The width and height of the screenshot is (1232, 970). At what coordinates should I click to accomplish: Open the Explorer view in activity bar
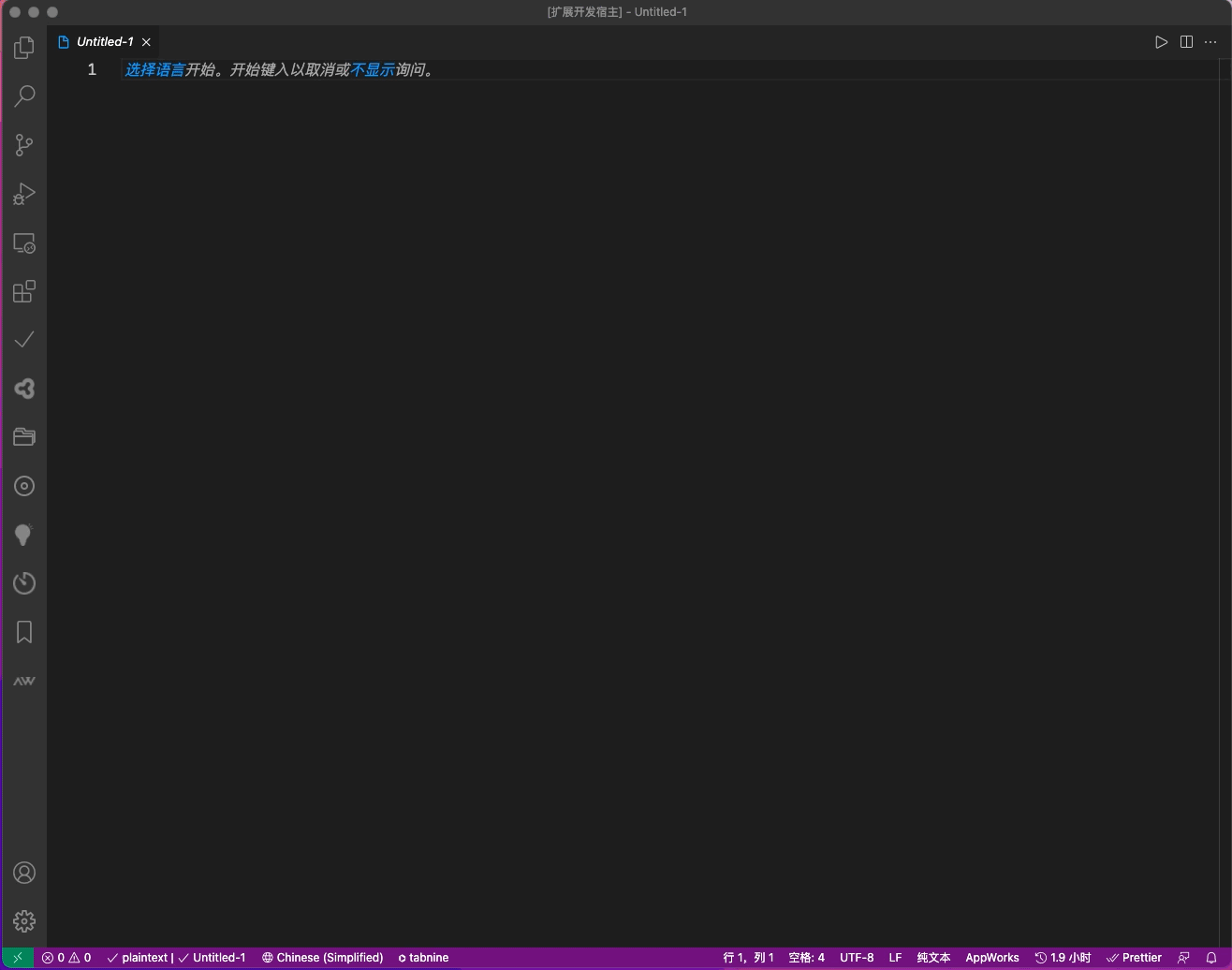tap(24, 47)
